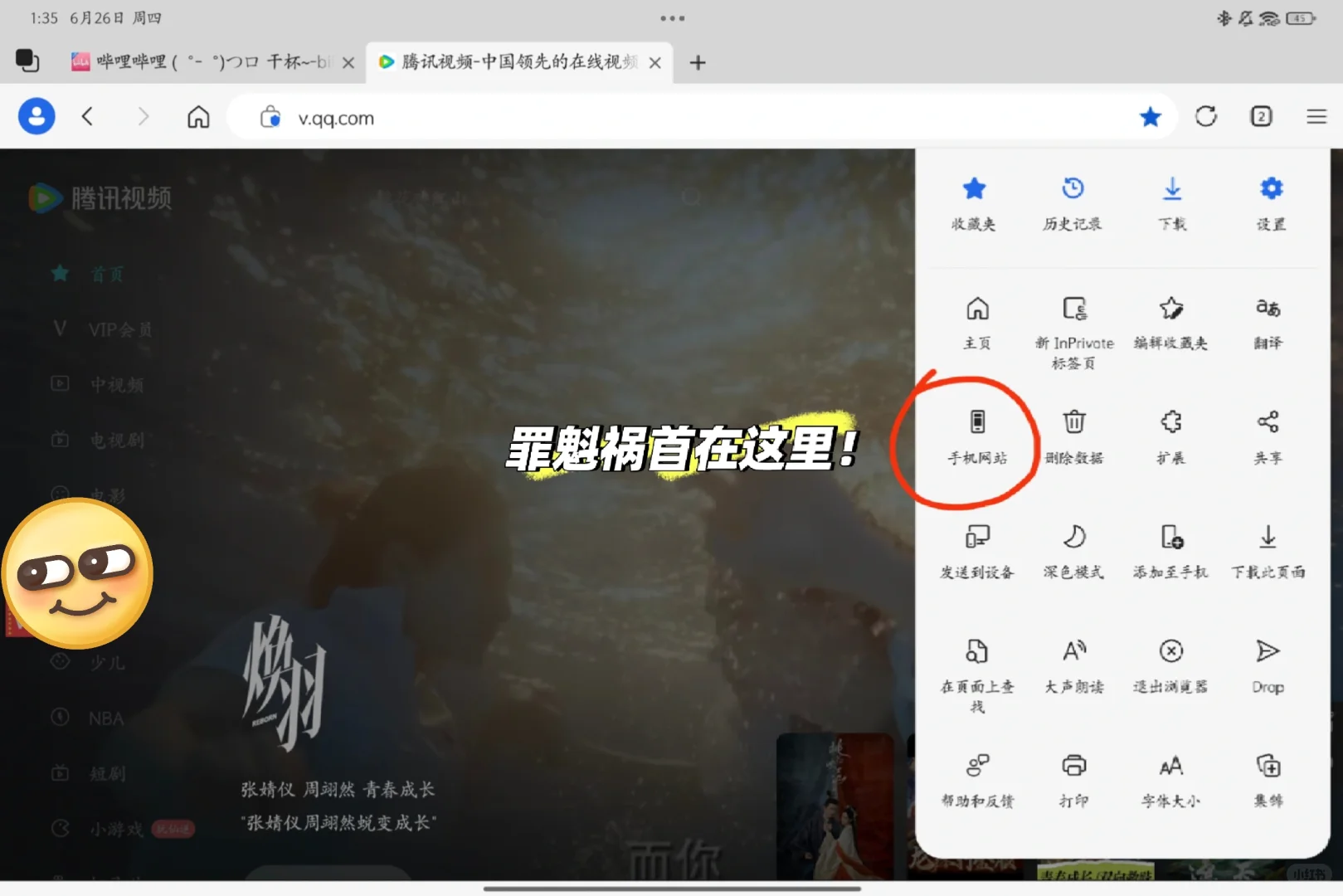This screenshot has height=896, width=1343.
Task: Open the tab overview icon beside tabs
Action: coord(27,61)
